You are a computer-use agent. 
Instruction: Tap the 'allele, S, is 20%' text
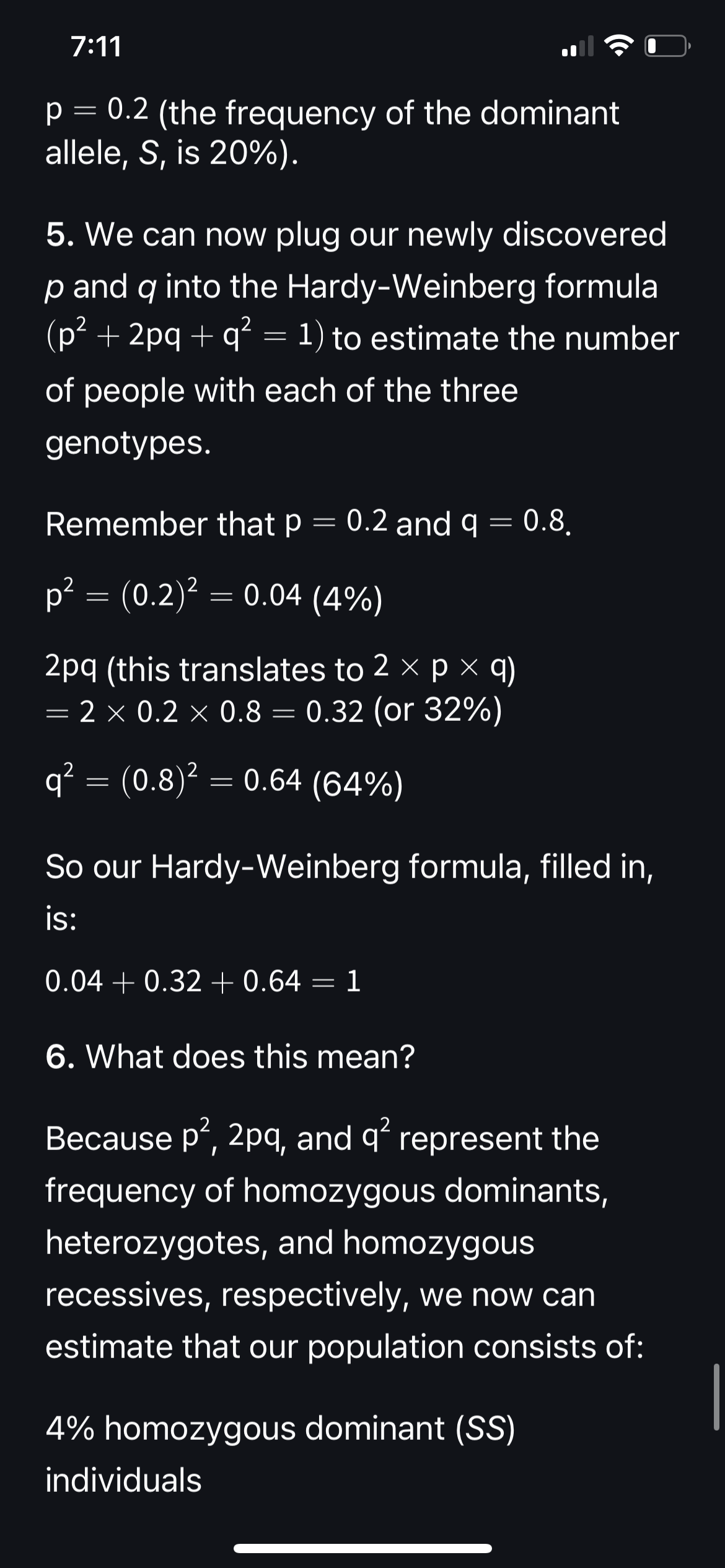coord(172,152)
